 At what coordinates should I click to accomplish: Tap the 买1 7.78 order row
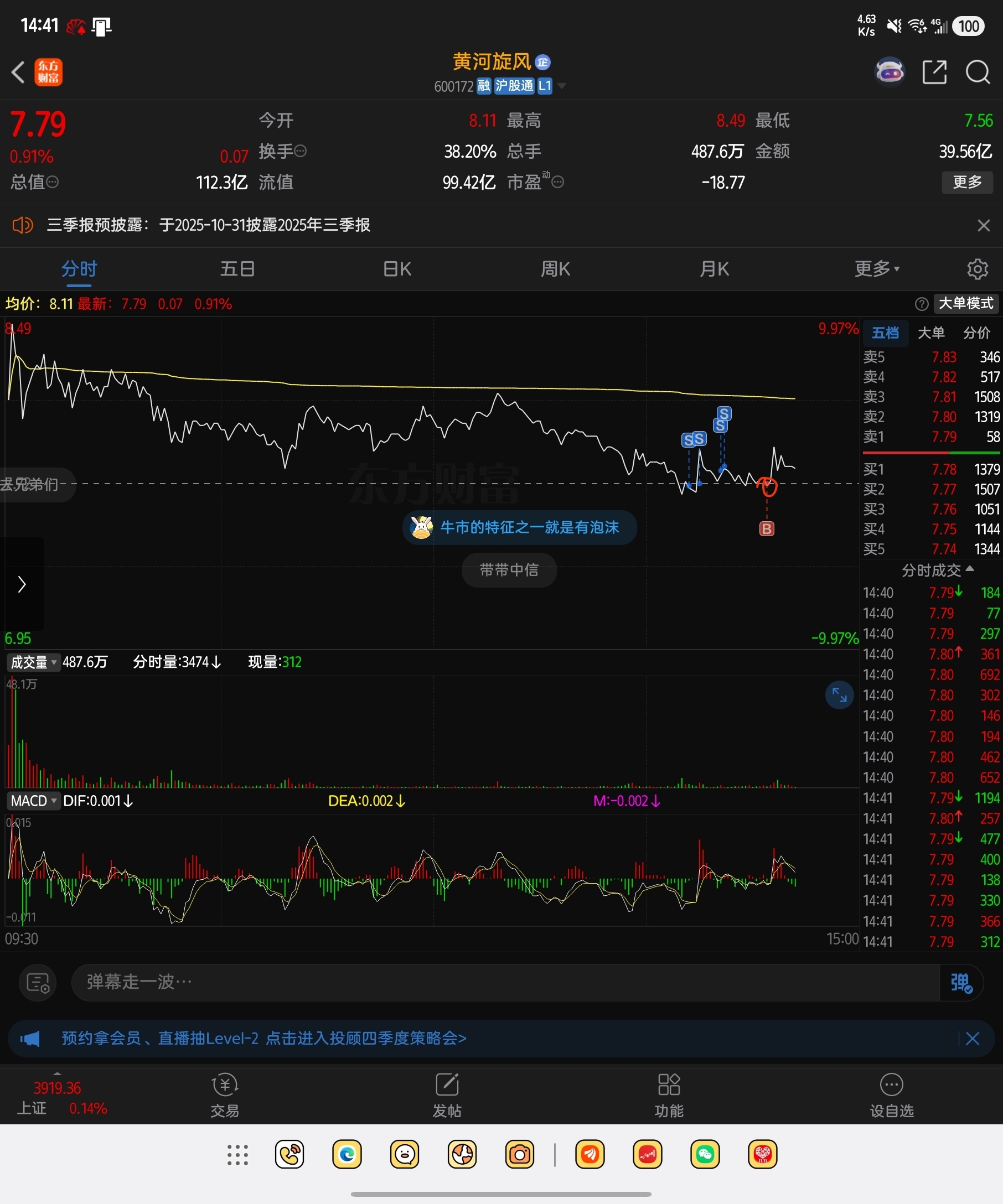point(931,470)
